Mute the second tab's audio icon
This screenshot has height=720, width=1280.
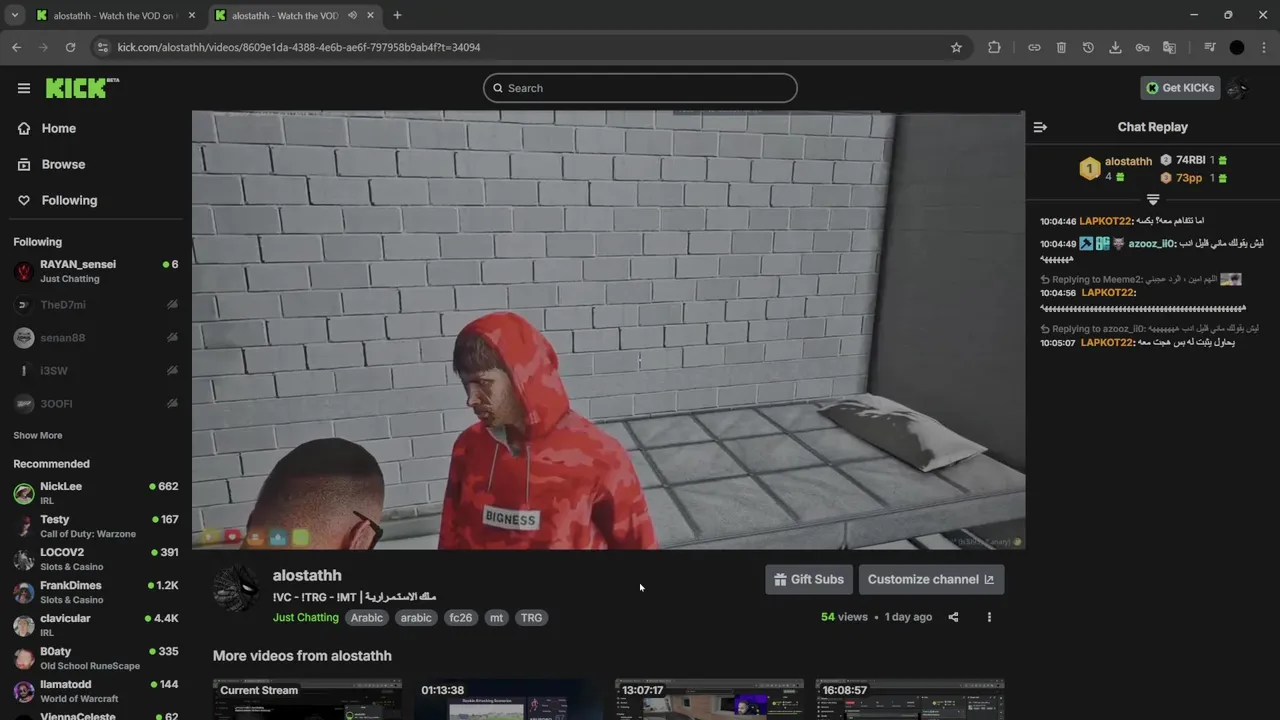(x=352, y=15)
